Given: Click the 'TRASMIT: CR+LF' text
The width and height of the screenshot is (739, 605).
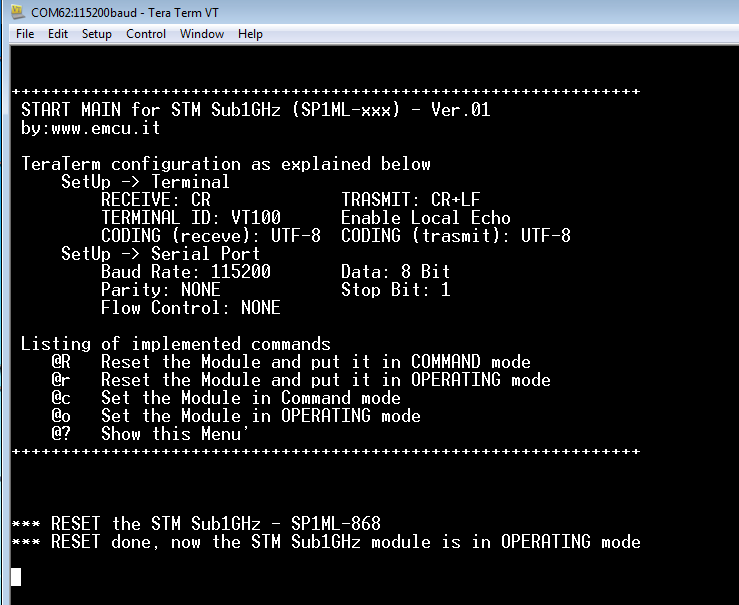Looking at the screenshot, I should click(411, 200).
